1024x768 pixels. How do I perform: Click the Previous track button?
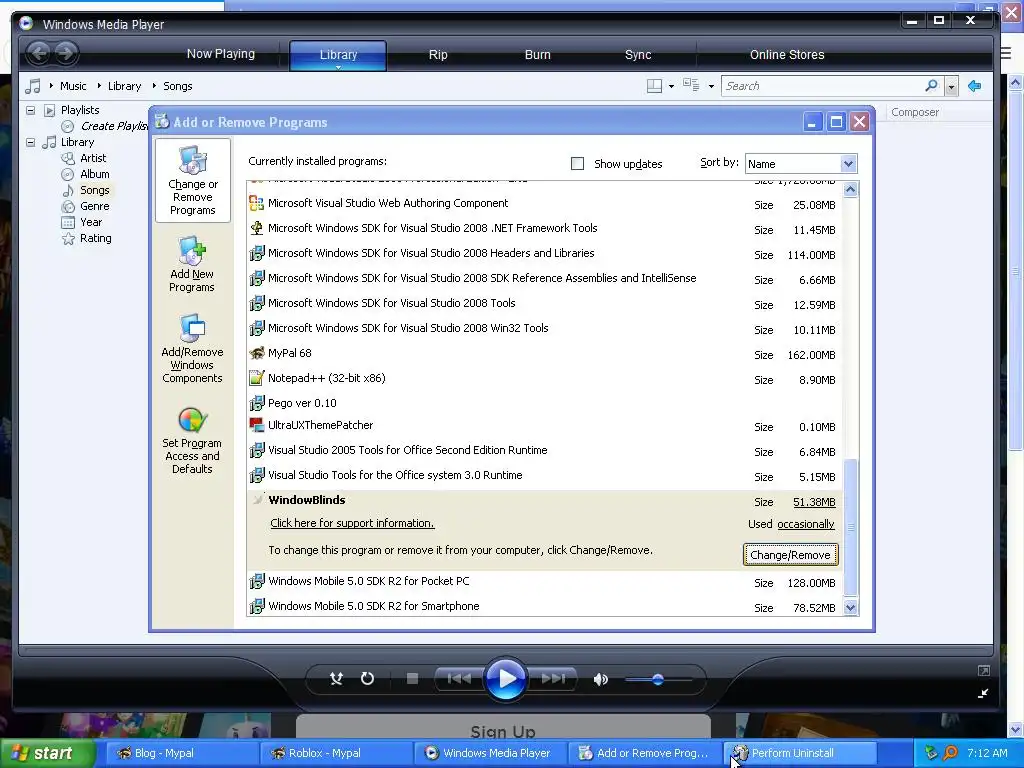[x=459, y=679]
